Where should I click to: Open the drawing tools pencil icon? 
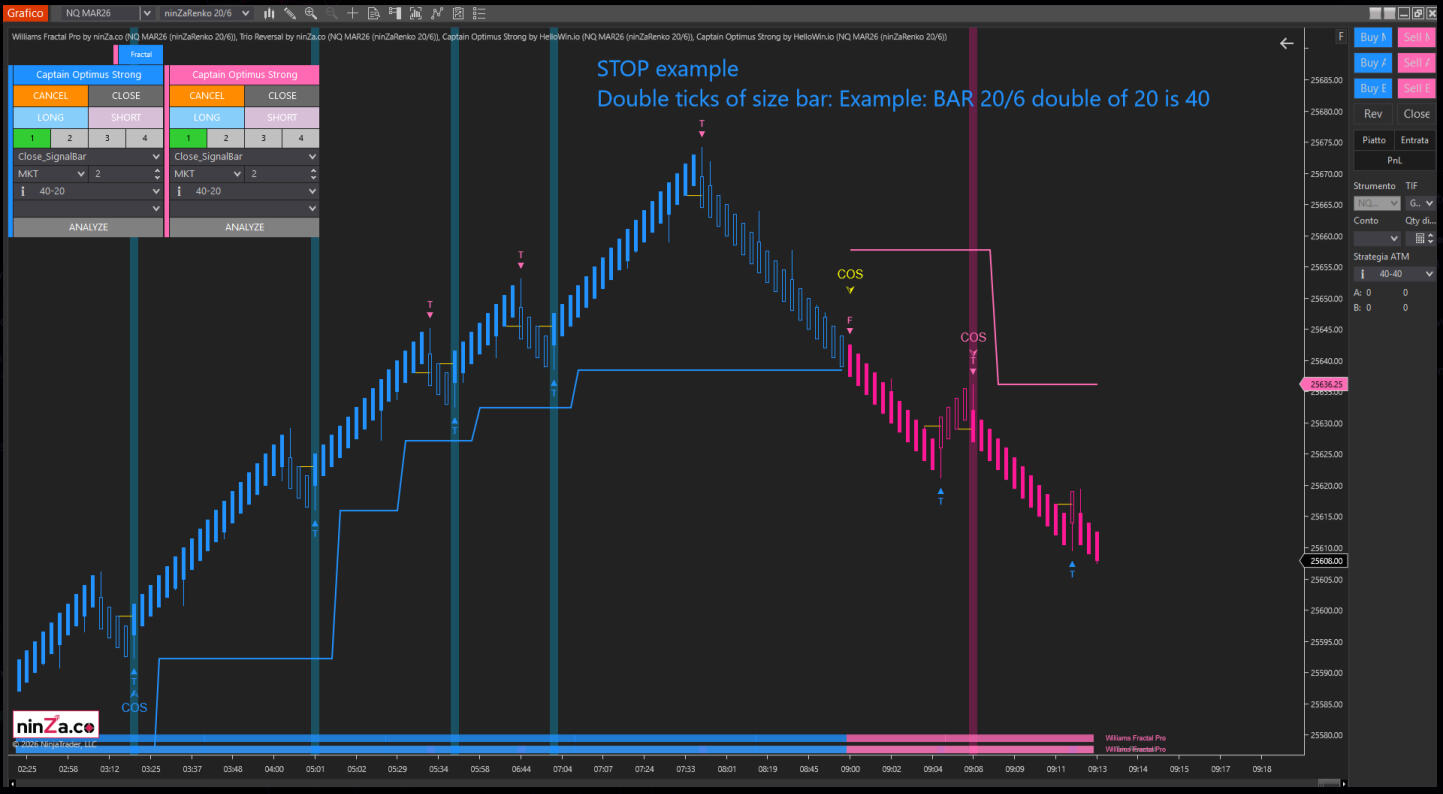290,13
